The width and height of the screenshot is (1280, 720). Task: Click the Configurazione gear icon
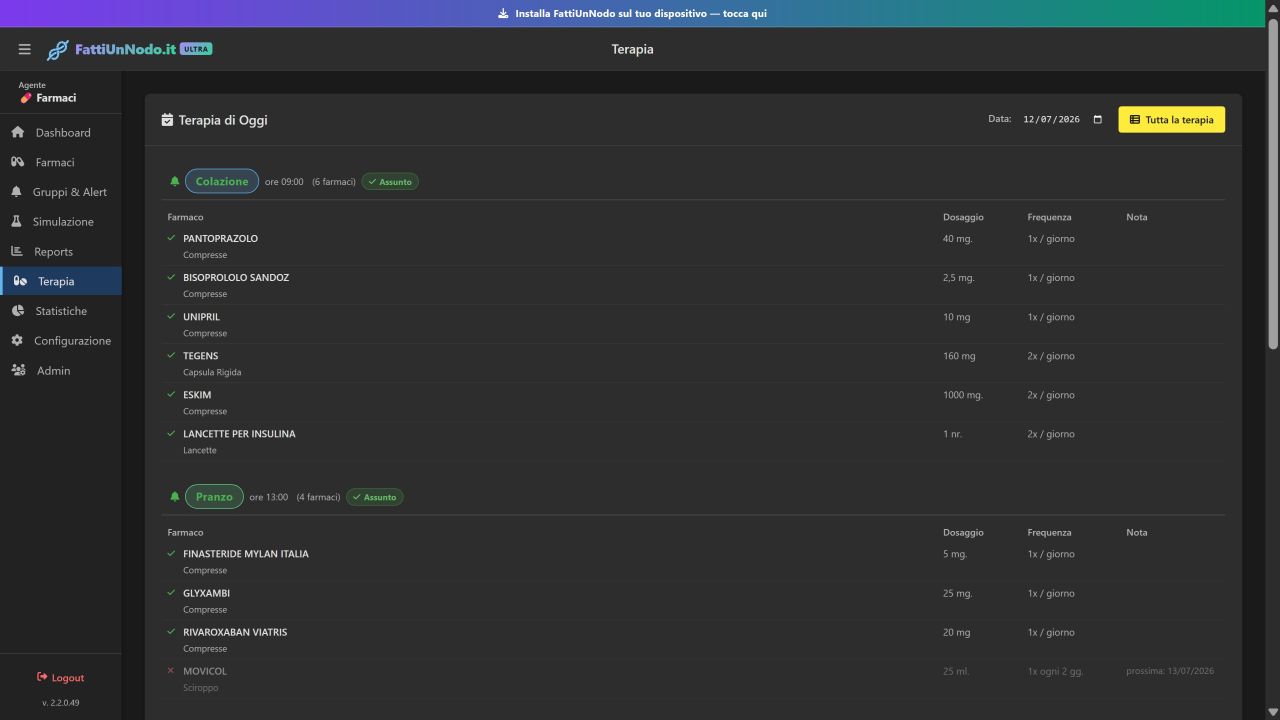(x=17, y=341)
